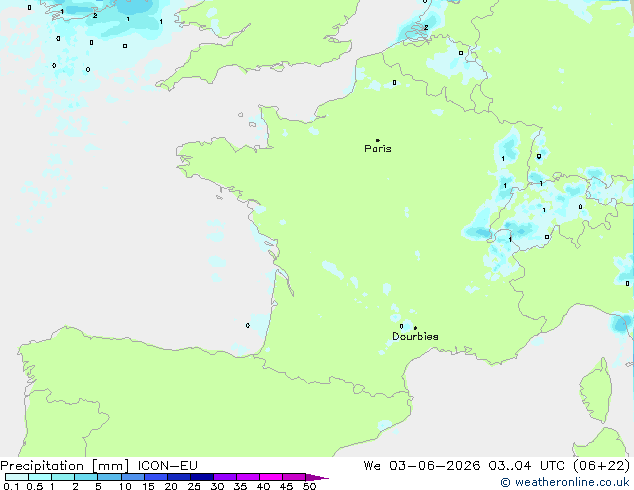The image size is (634, 490).
Task: Click the above-50 legend arrow tip
Action: pyautogui.click(x=317, y=477)
